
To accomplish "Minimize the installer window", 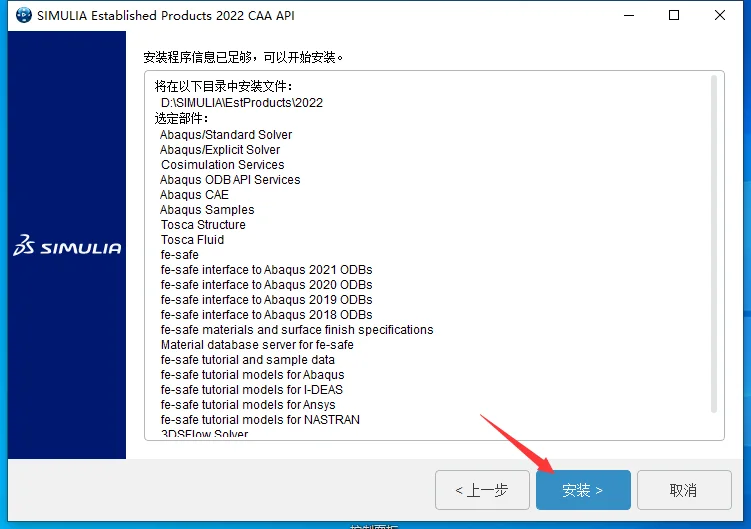I will click(629, 15).
